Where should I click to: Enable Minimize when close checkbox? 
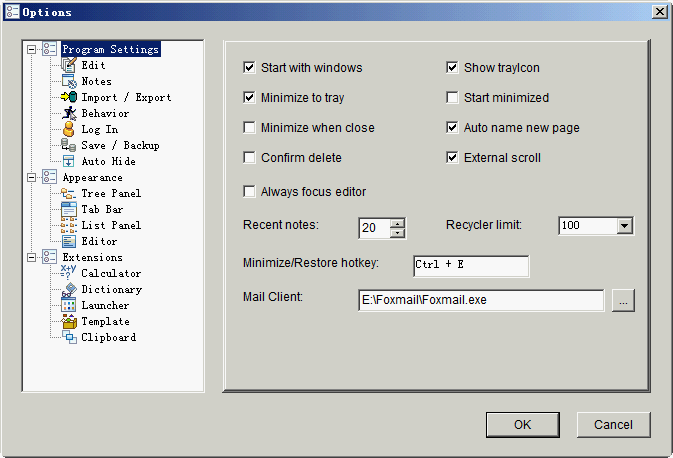(249, 128)
